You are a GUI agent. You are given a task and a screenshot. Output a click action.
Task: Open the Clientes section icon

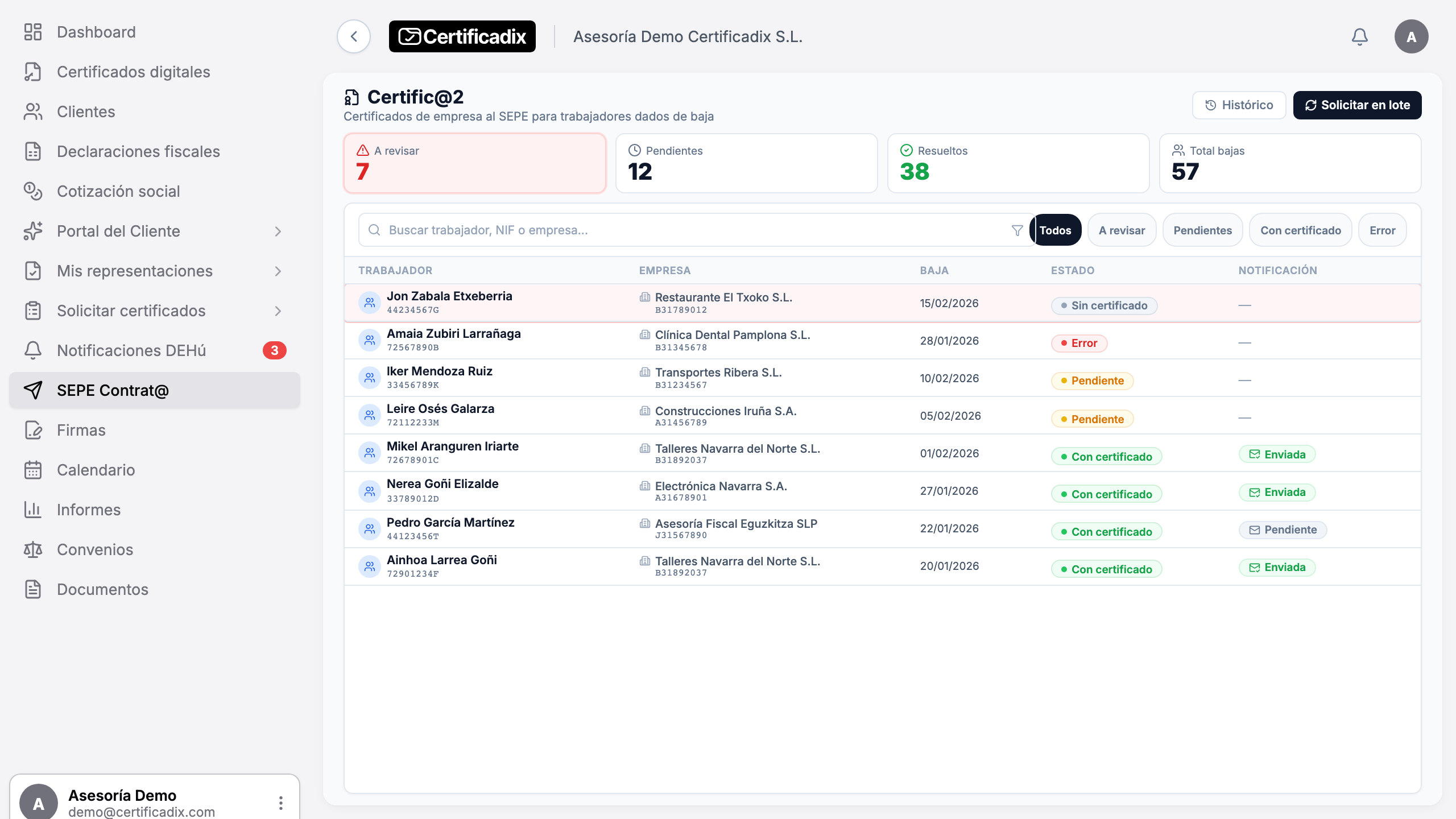tap(33, 111)
